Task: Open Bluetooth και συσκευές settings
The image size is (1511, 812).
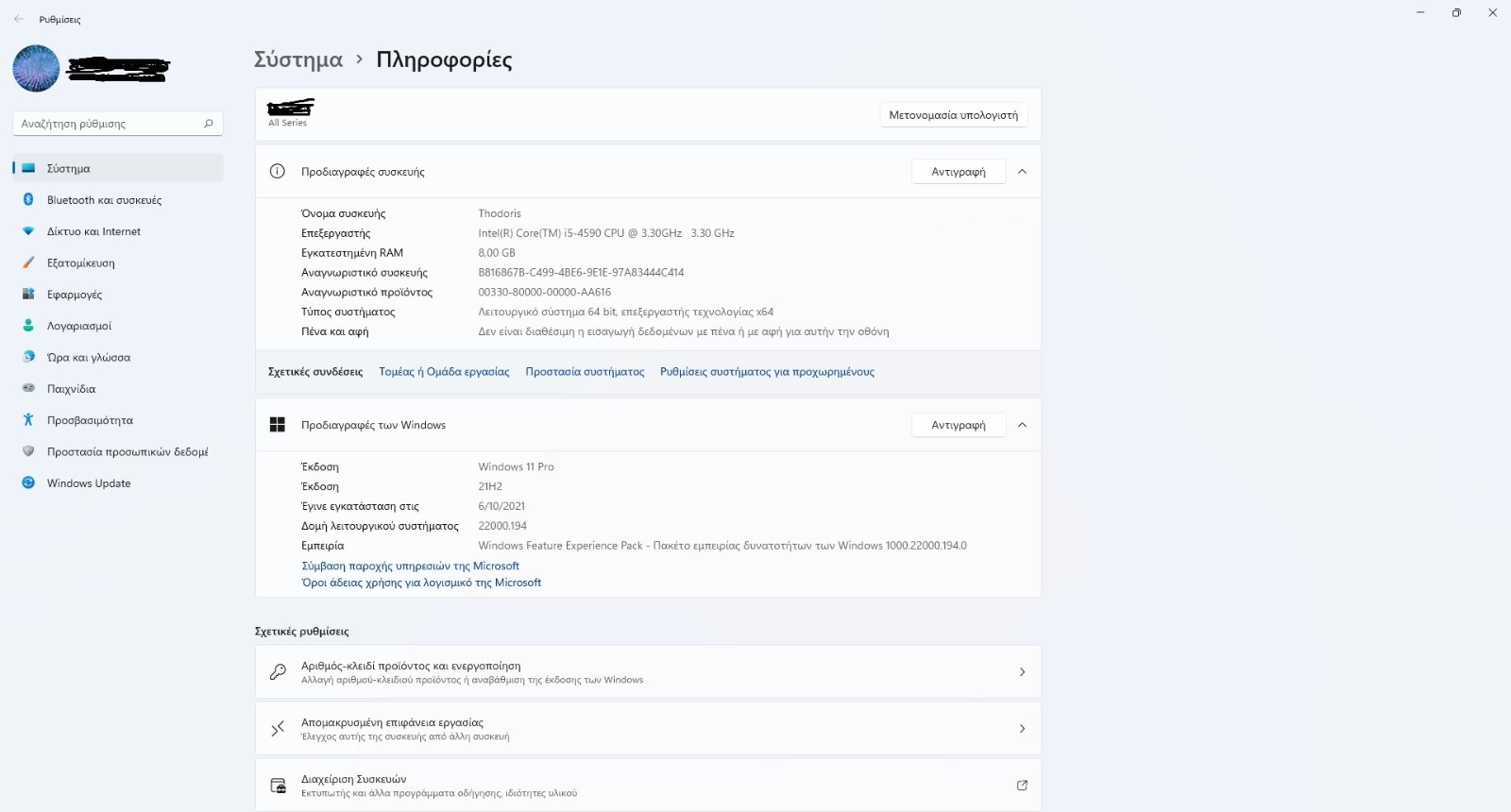Action: point(118,200)
